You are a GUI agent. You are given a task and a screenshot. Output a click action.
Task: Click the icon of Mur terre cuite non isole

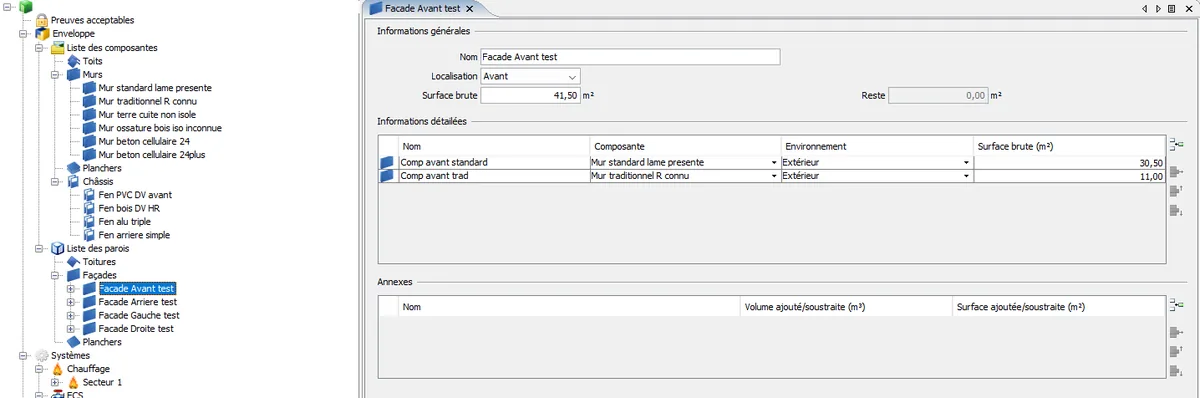[x=90, y=114]
